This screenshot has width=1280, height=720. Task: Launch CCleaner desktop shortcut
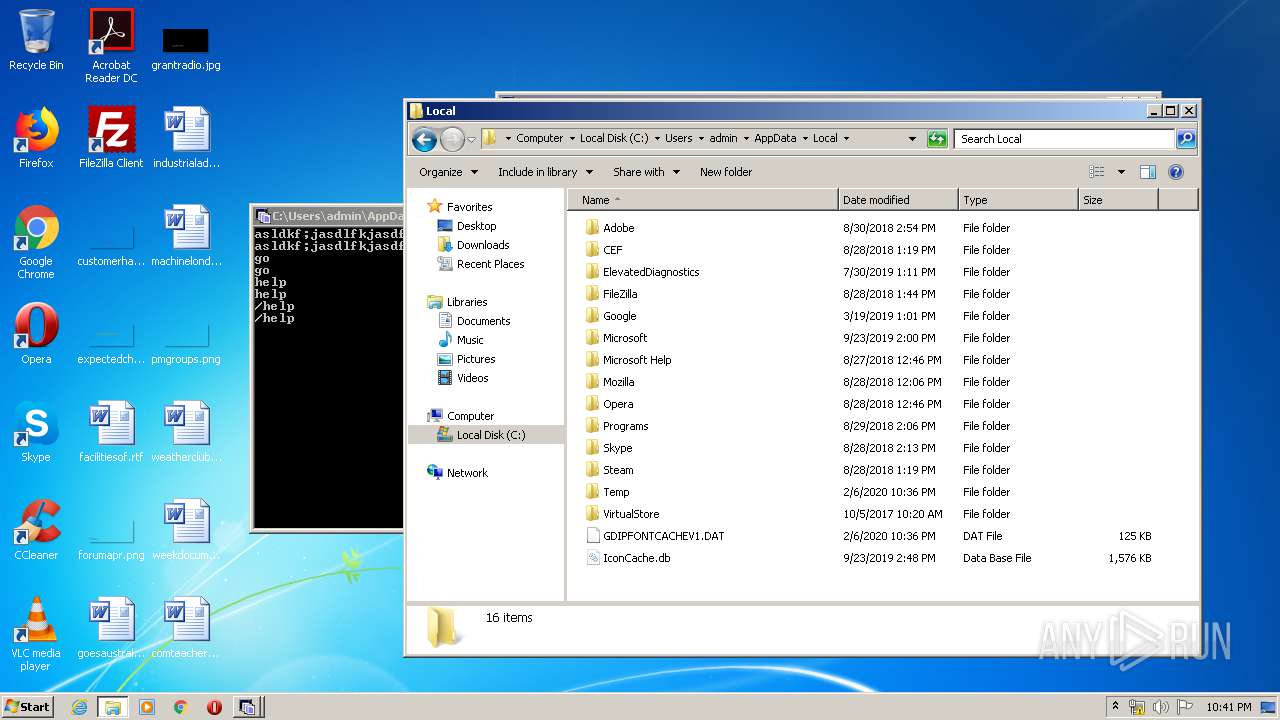(36, 530)
